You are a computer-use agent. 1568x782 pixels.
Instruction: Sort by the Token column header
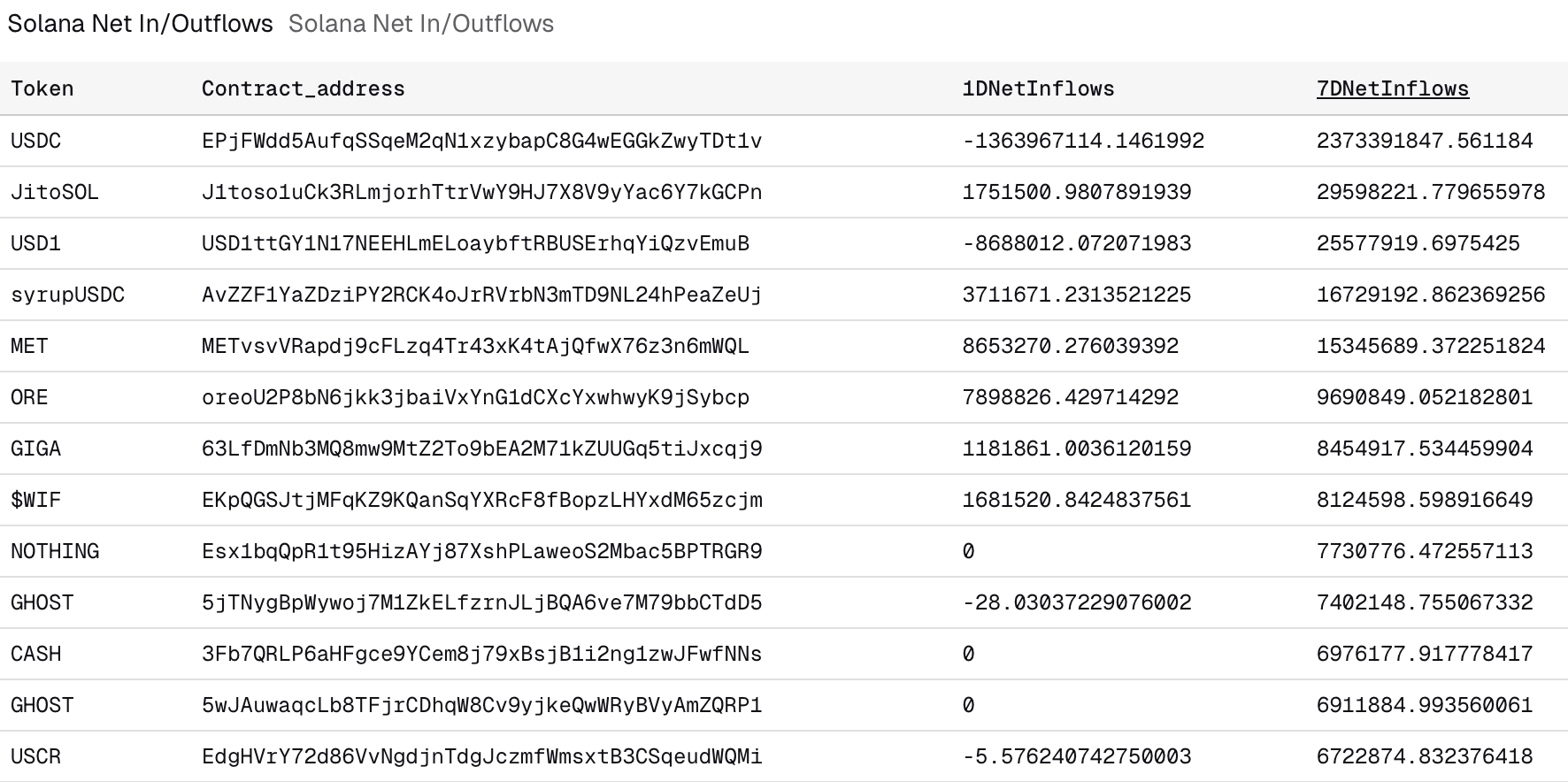tap(42, 88)
